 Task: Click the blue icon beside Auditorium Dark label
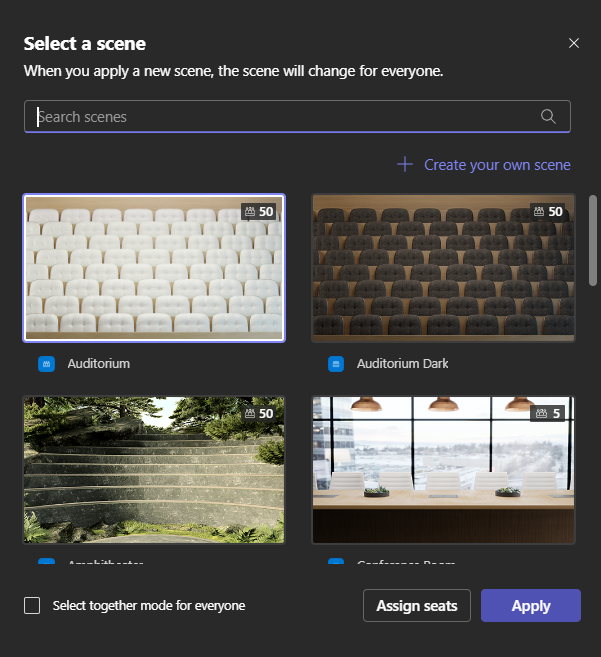click(x=336, y=364)
